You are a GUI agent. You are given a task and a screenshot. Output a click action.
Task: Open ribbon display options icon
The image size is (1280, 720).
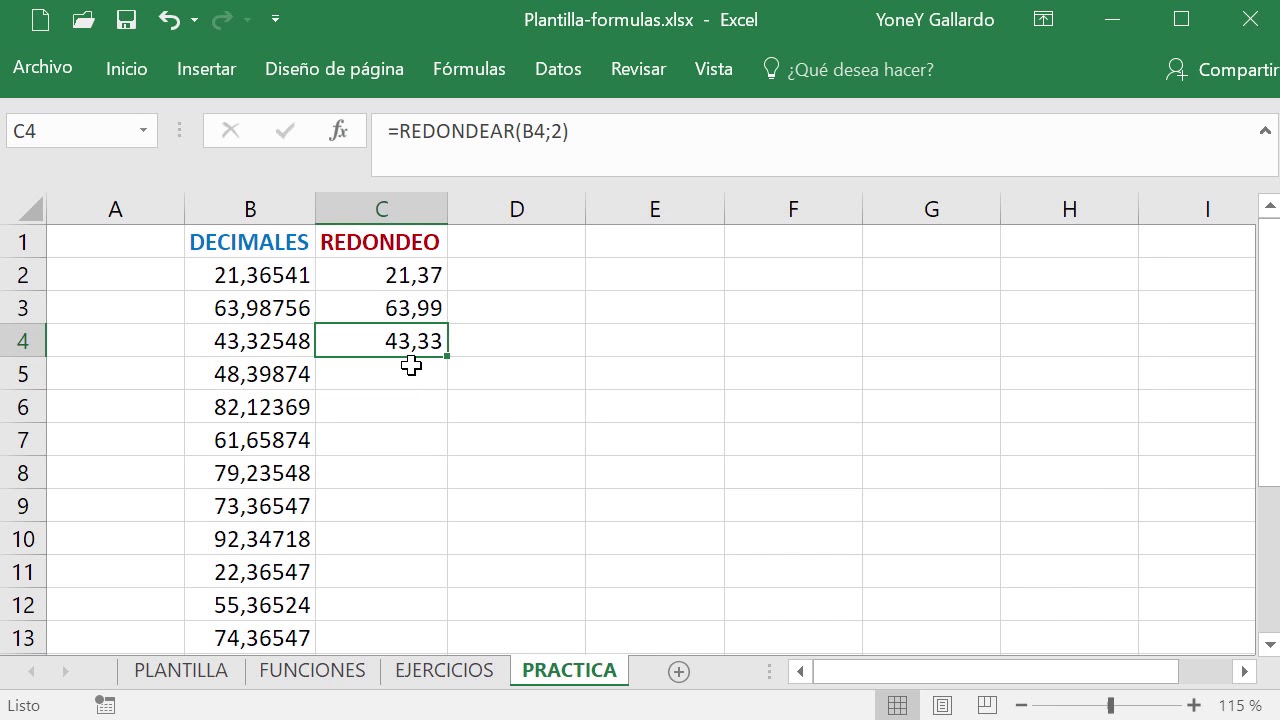1043,19
